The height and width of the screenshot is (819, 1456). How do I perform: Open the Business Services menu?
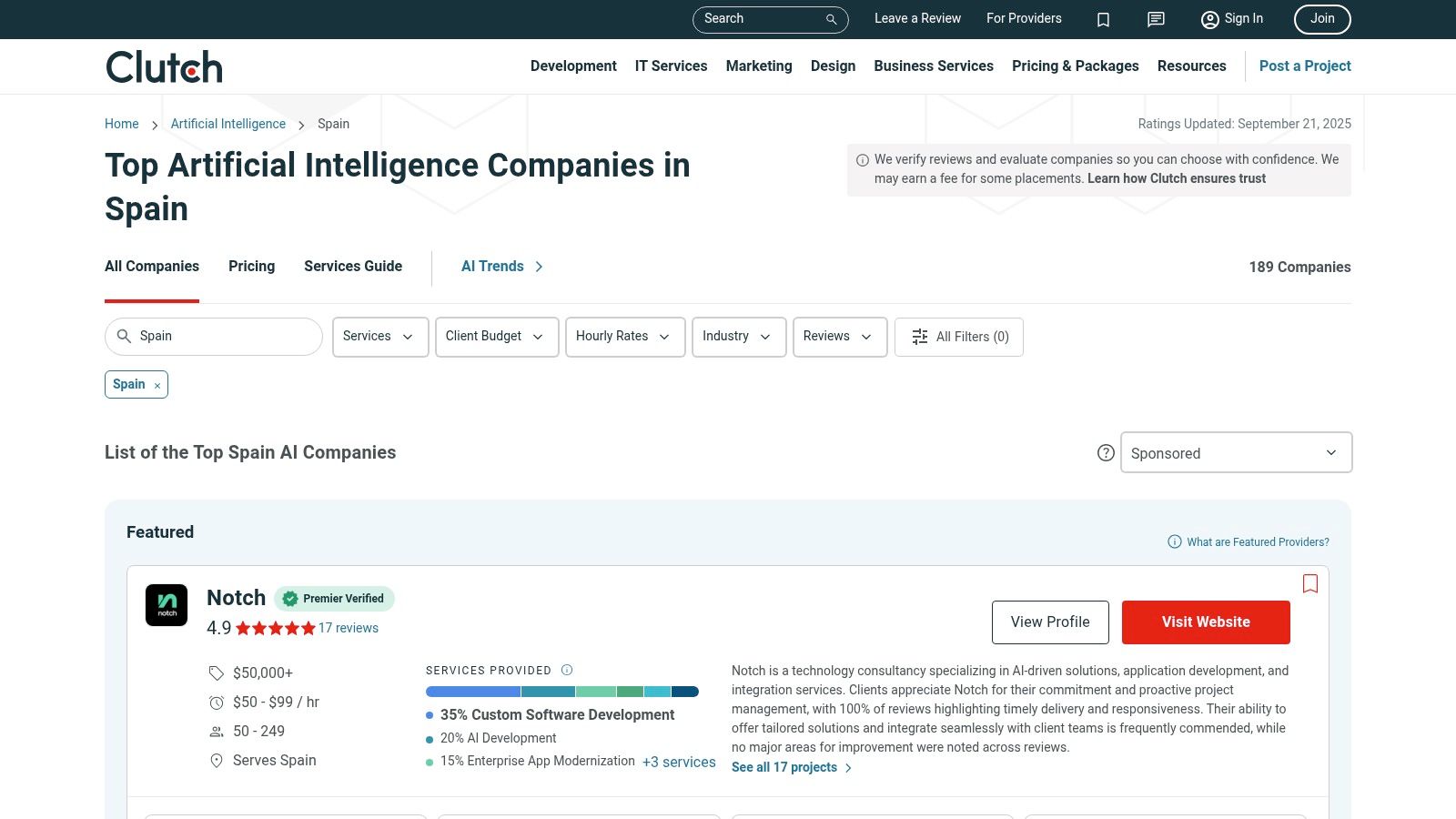[934, 66]
